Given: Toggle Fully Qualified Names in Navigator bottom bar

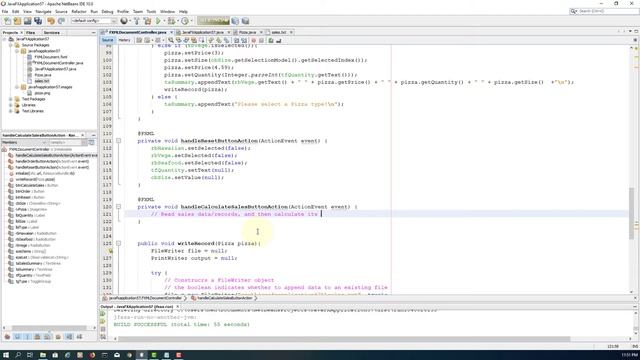Looking at the screenshot, I should tap(58, 337).
